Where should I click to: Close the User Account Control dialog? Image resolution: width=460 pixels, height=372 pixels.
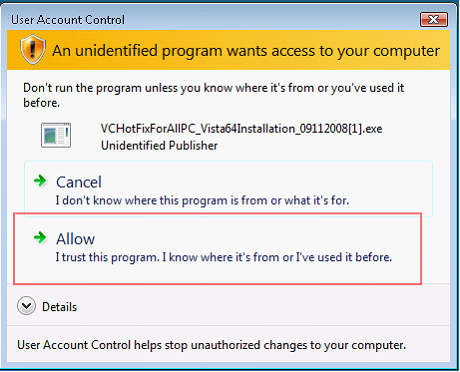pyautogui.click(x=433, y=20)
